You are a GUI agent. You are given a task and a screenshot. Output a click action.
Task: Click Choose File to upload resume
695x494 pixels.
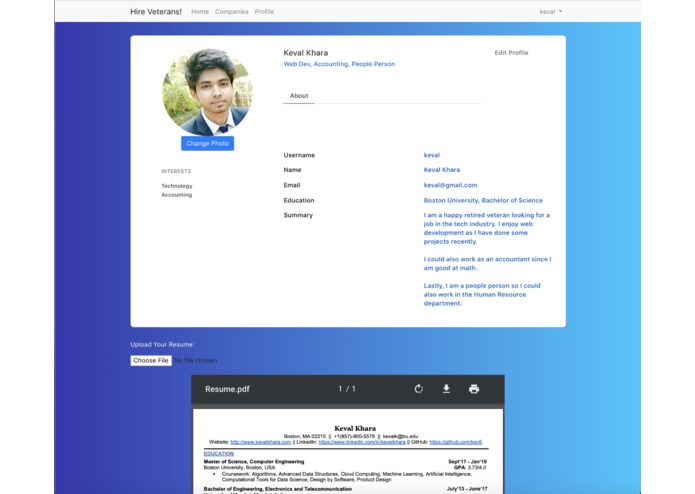(x=151, y=361)
